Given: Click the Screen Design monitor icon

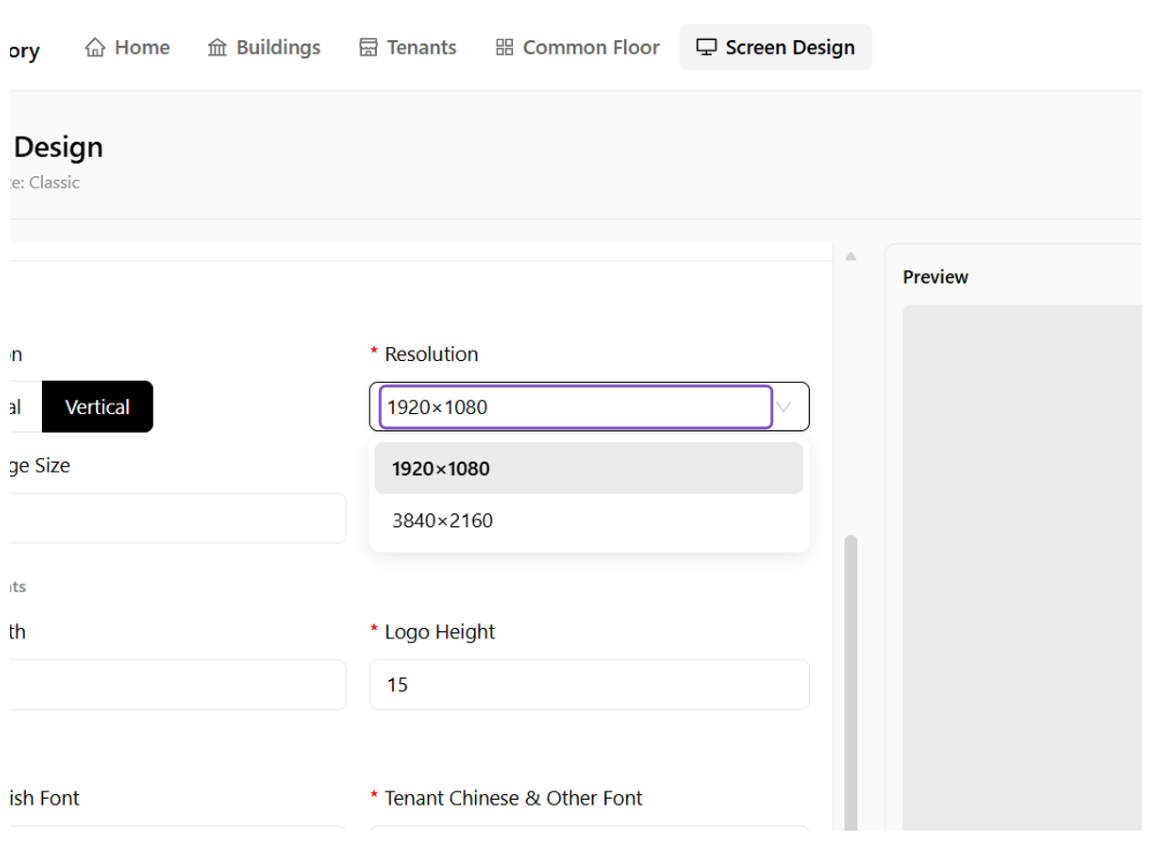Looking at the screenshot, I should pyautogui.click(x=706, y=48).
